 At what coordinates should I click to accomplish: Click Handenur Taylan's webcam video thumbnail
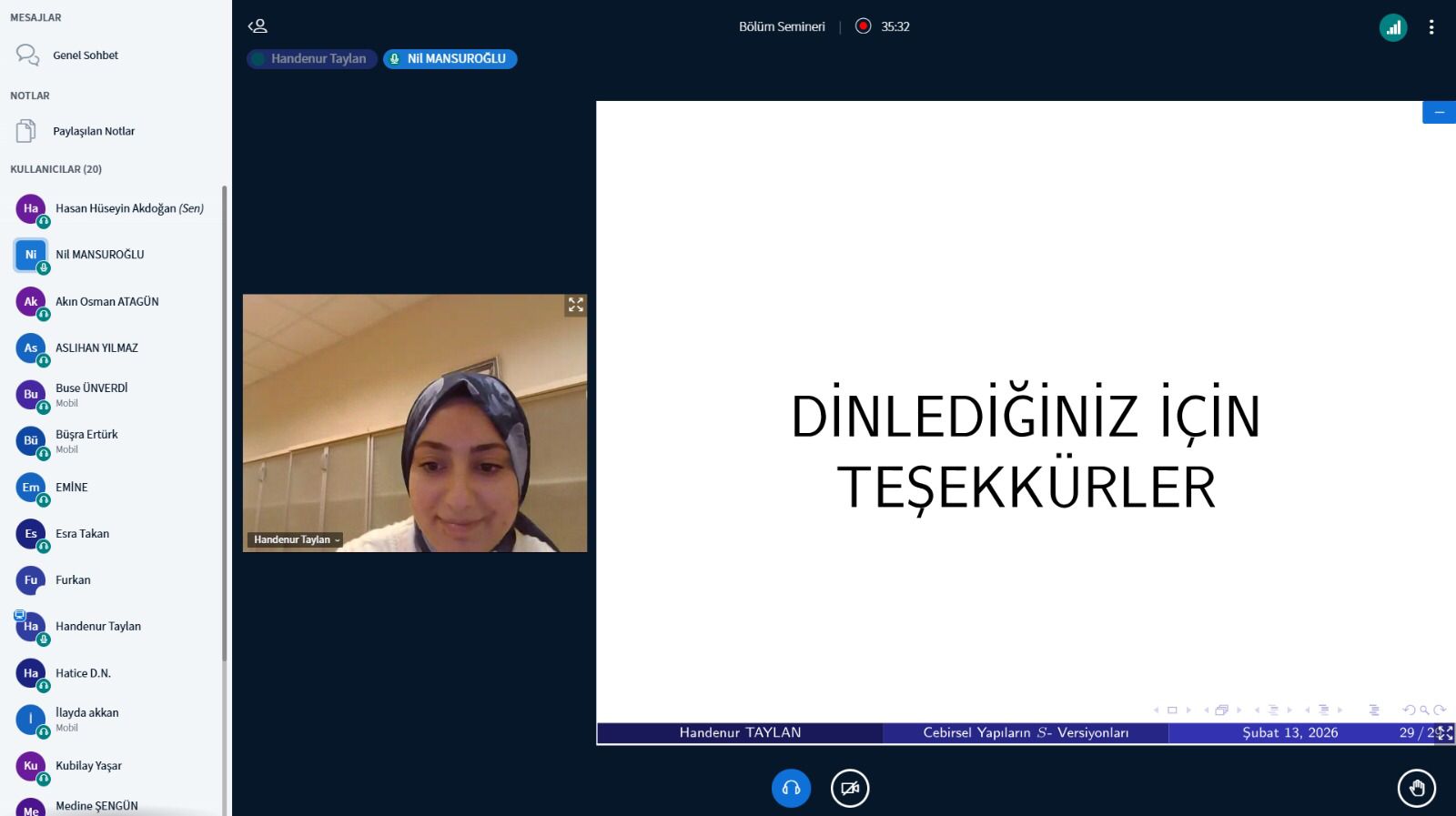414,423
